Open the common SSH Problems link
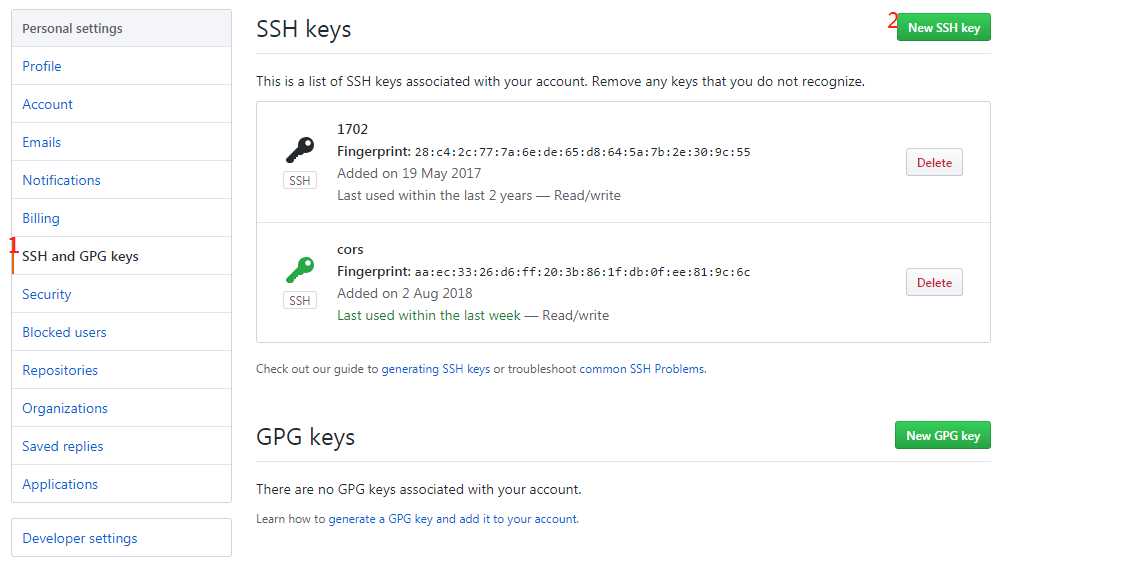This screenshot has width=1135, height=579. (642, 369)
